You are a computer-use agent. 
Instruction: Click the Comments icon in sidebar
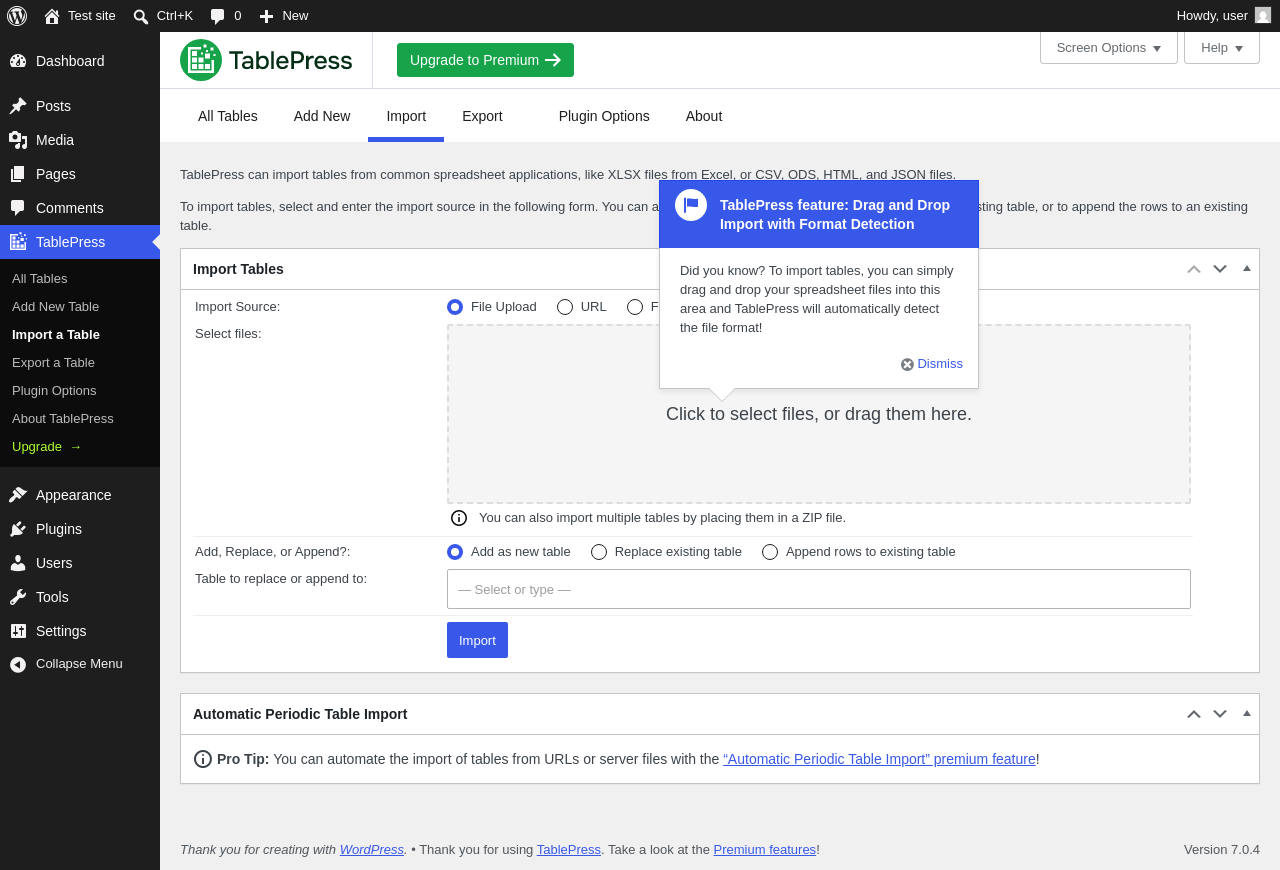pyautogui.click(x=18, y=208)
